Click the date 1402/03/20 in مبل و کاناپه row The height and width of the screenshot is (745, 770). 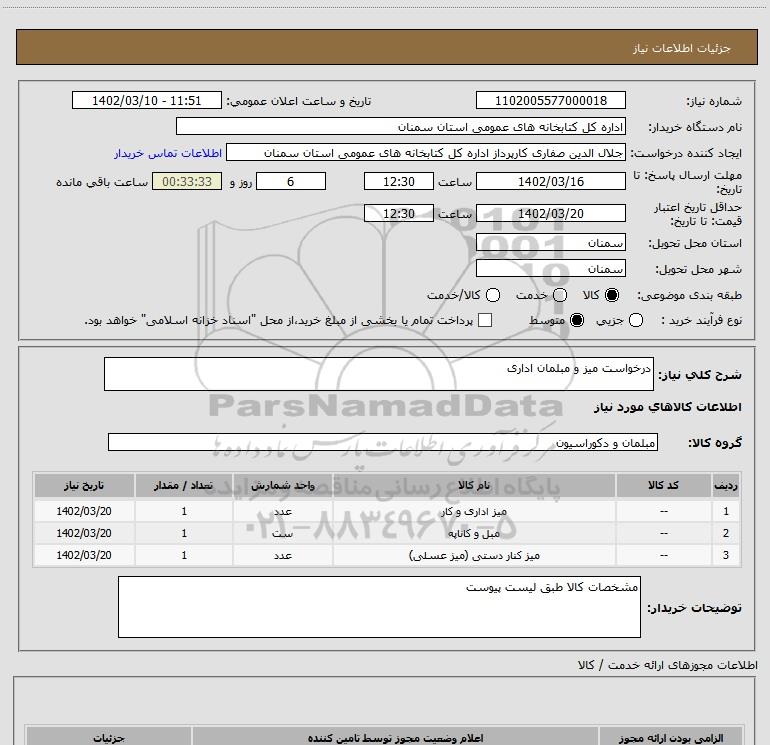pos(84,533)
